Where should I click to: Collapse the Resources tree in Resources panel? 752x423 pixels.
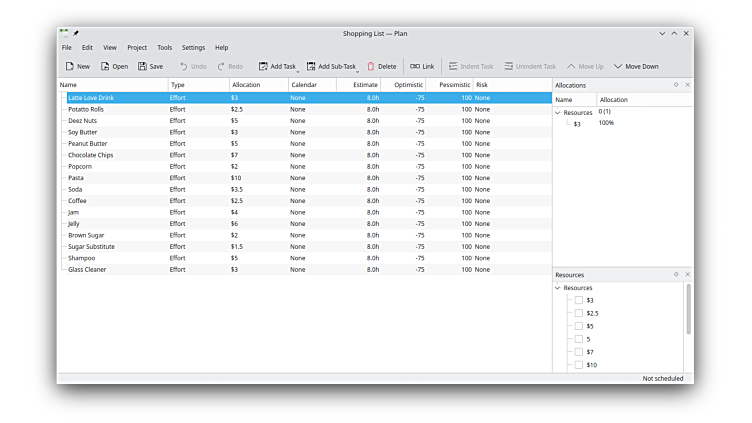point(558,288)
